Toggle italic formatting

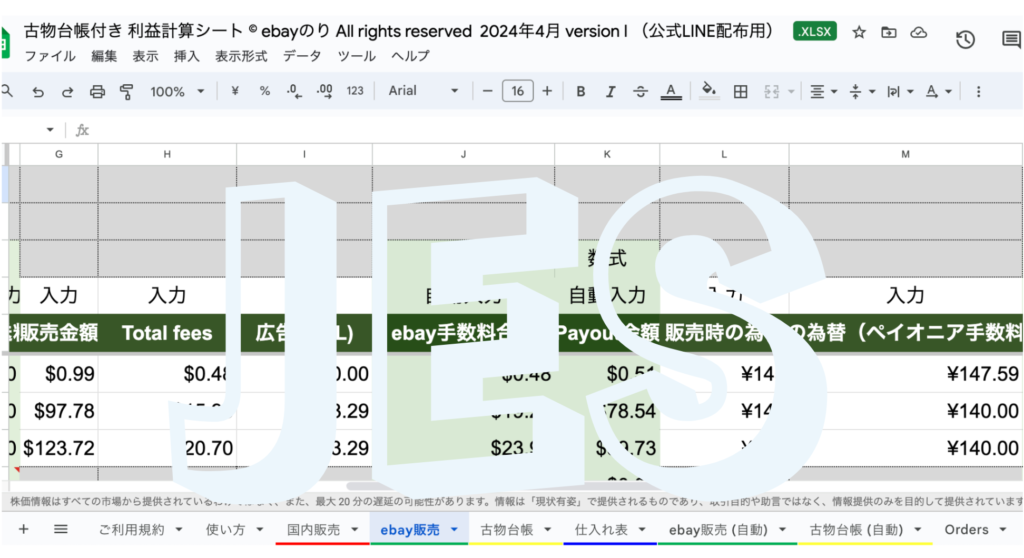pos(610,91)
